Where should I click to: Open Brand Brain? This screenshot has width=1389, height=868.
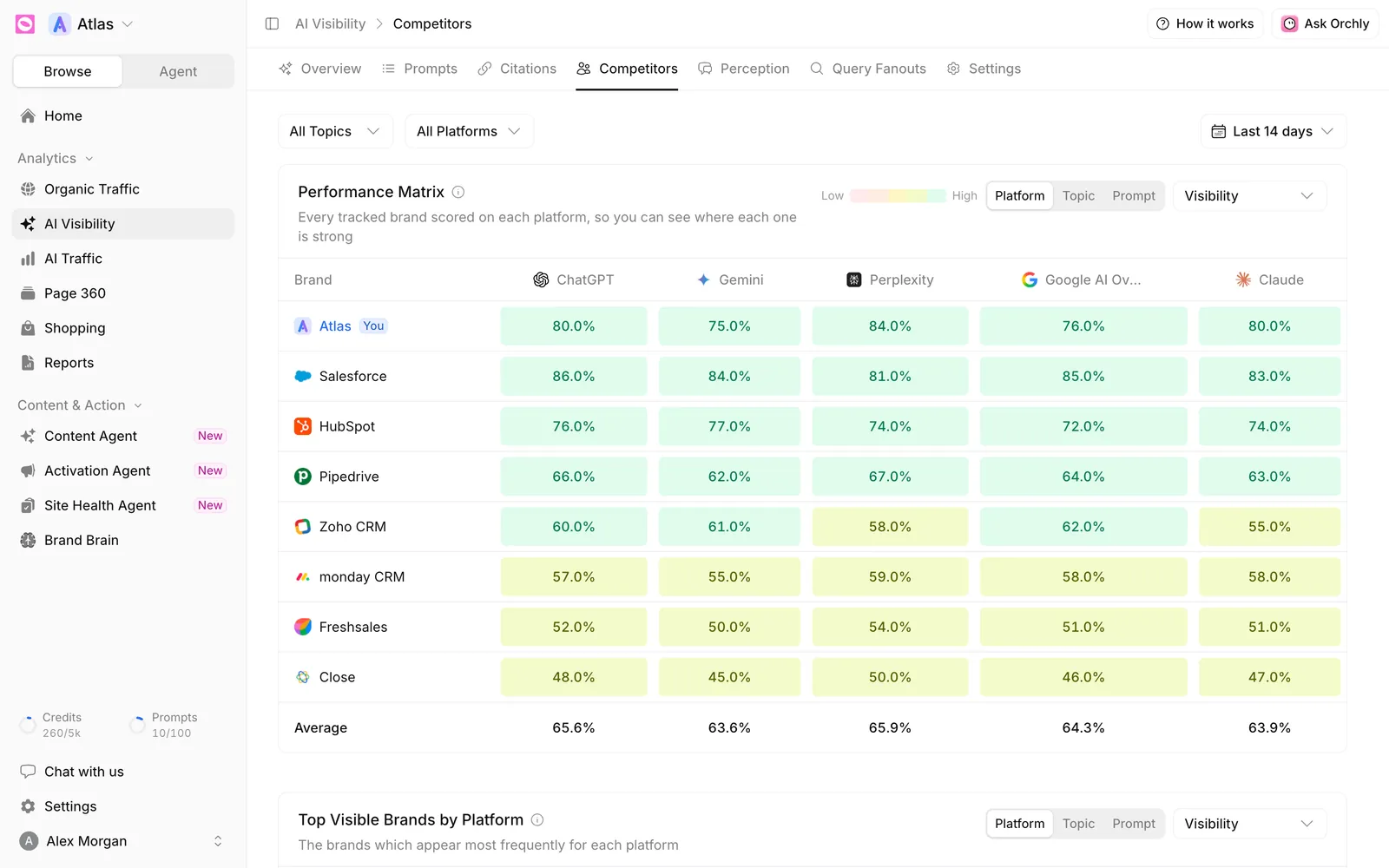pos(123,540)
